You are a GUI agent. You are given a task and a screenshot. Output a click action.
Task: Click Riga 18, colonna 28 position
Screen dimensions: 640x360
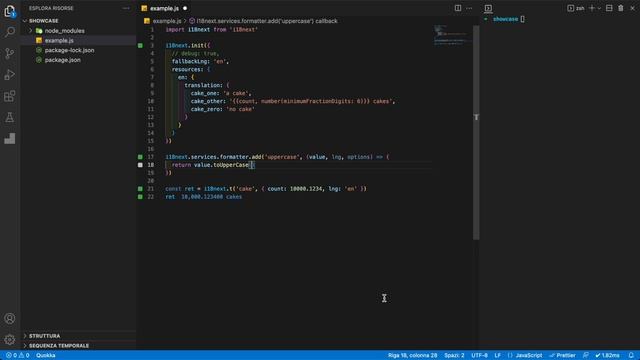click(x=412, y=355)
